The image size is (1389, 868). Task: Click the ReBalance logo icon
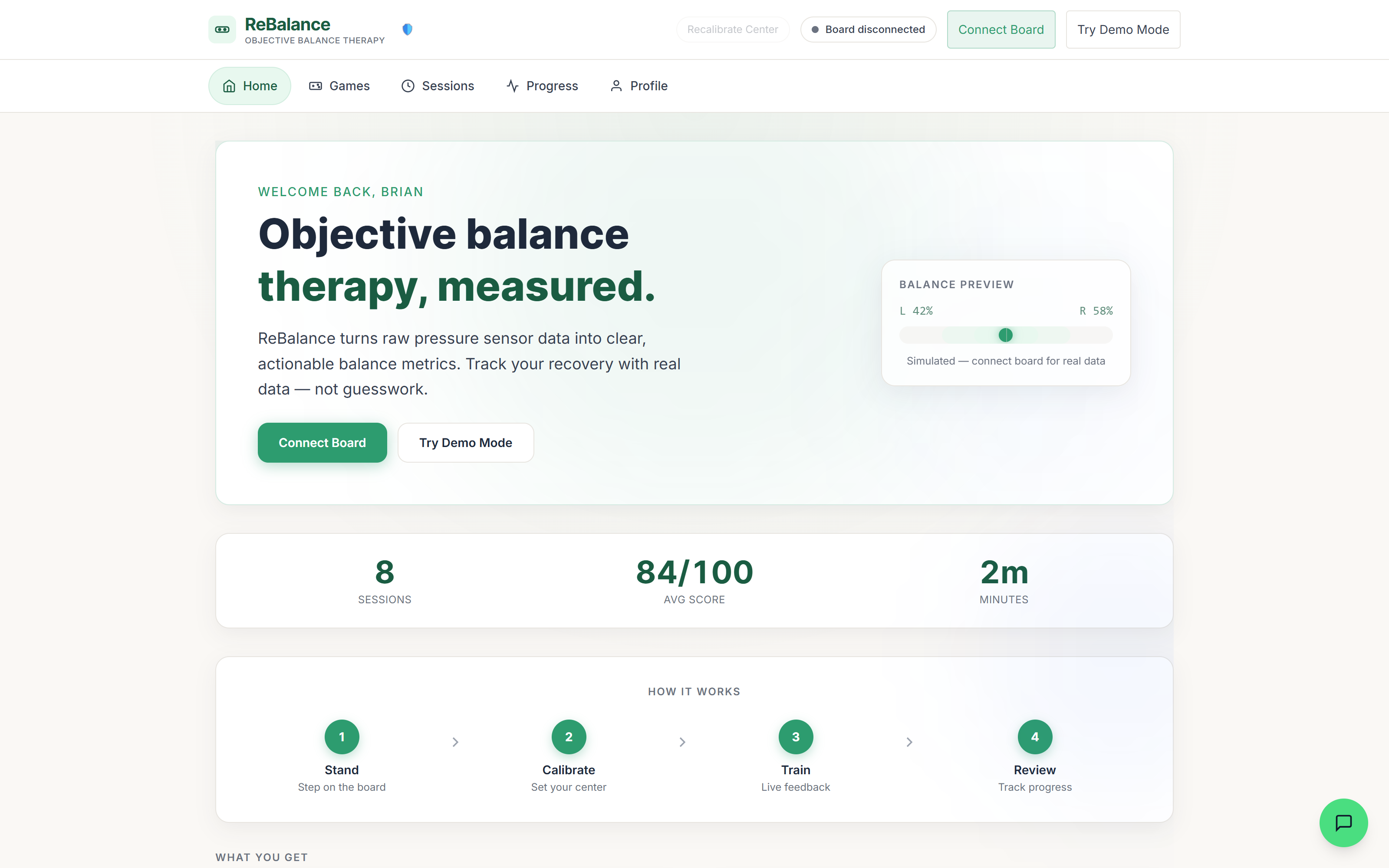(x=222, y=29)
